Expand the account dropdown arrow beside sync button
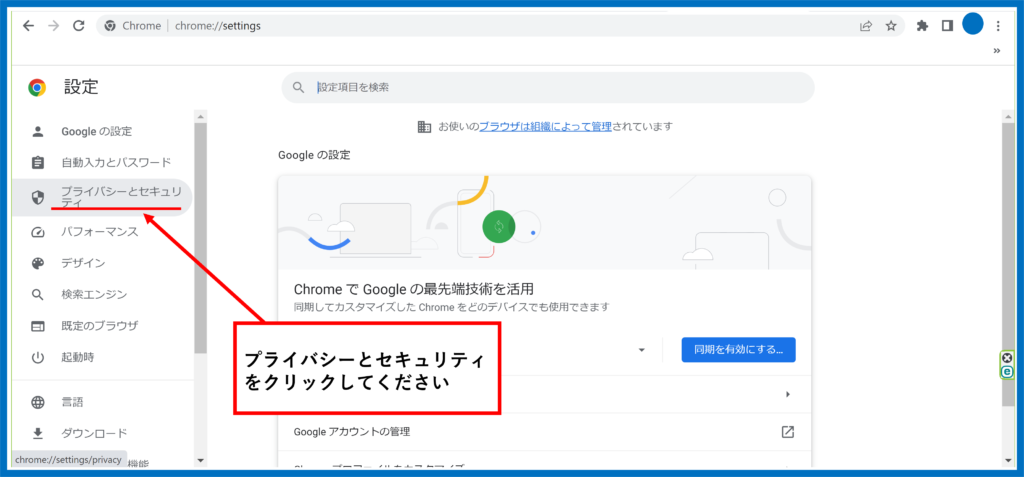This screenshot has height=477, width=1024. (x=641, y=350)
